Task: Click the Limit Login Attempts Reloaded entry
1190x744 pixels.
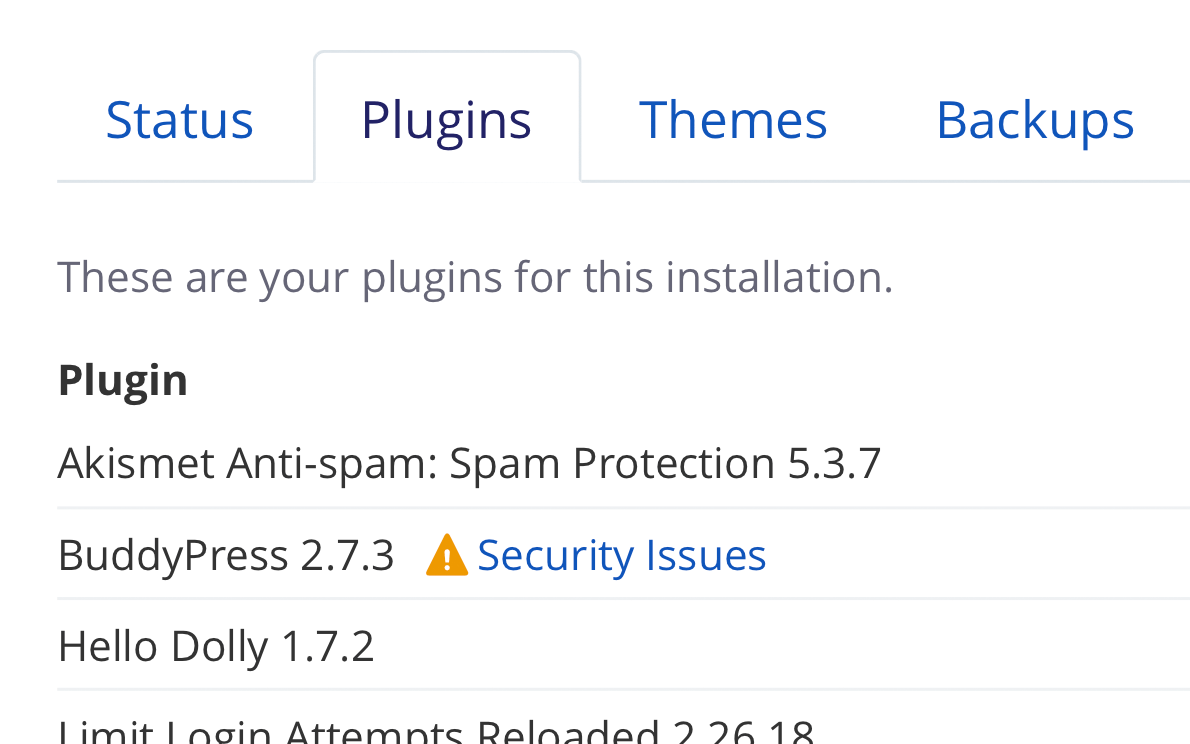Action: point(436,730)
